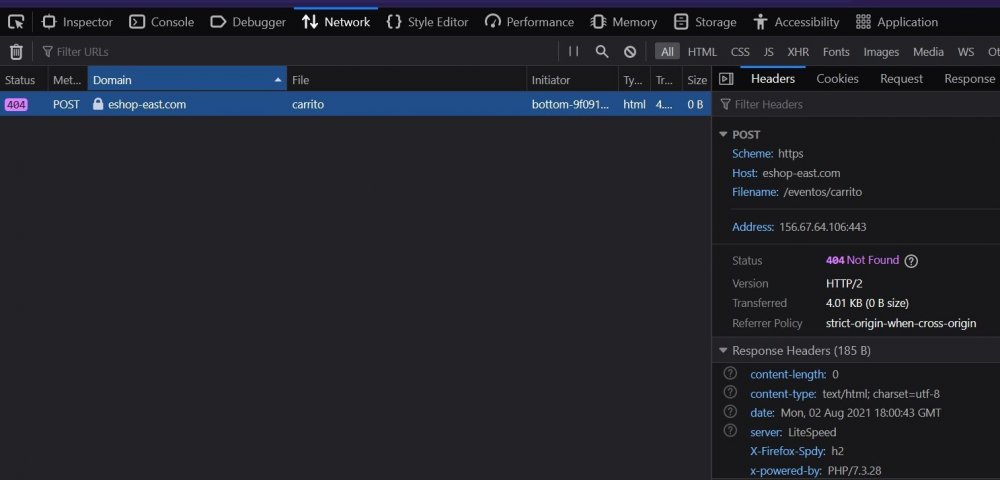Open help icon for server header
Image resolution: width=1000 pixels, height=480 pixels.
(730, 431)
